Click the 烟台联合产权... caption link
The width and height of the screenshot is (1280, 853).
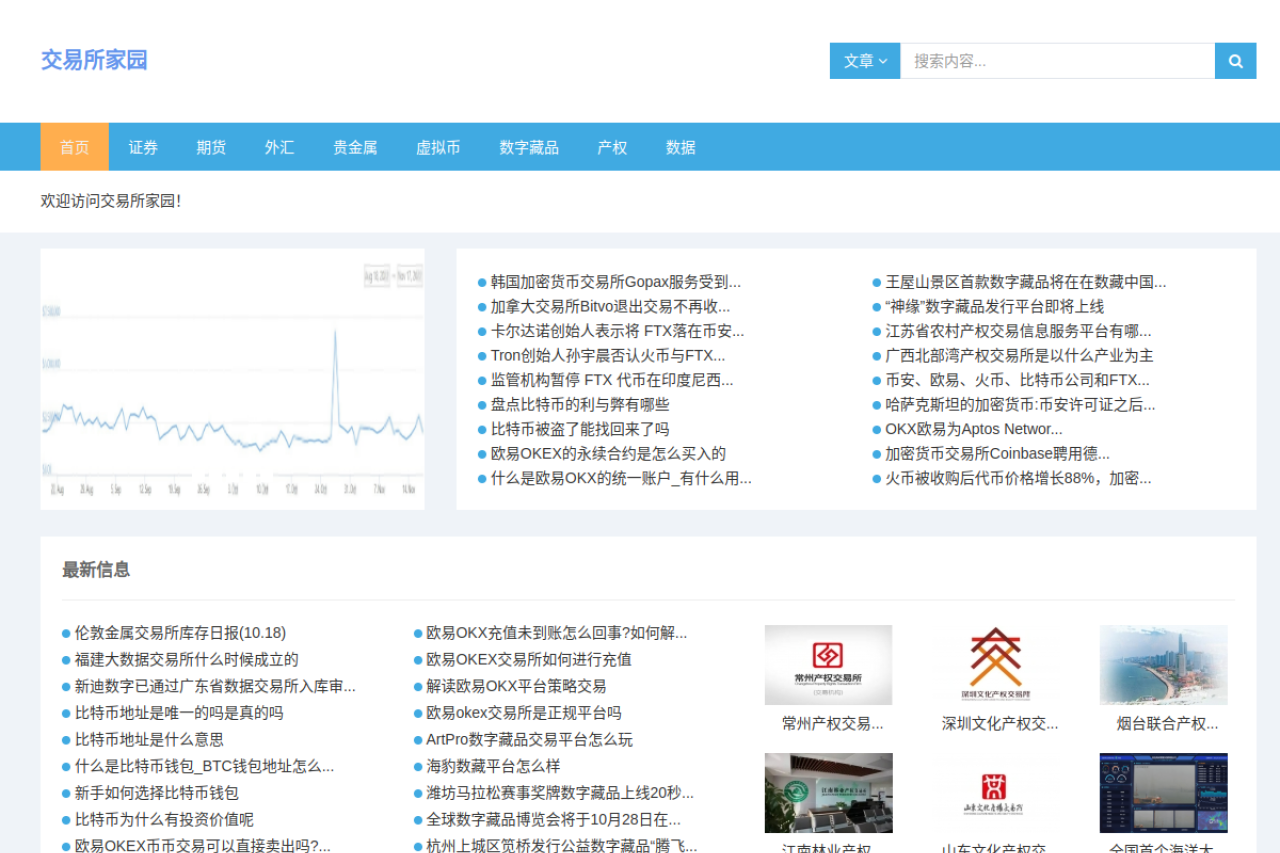click(x=1167, y=723)
